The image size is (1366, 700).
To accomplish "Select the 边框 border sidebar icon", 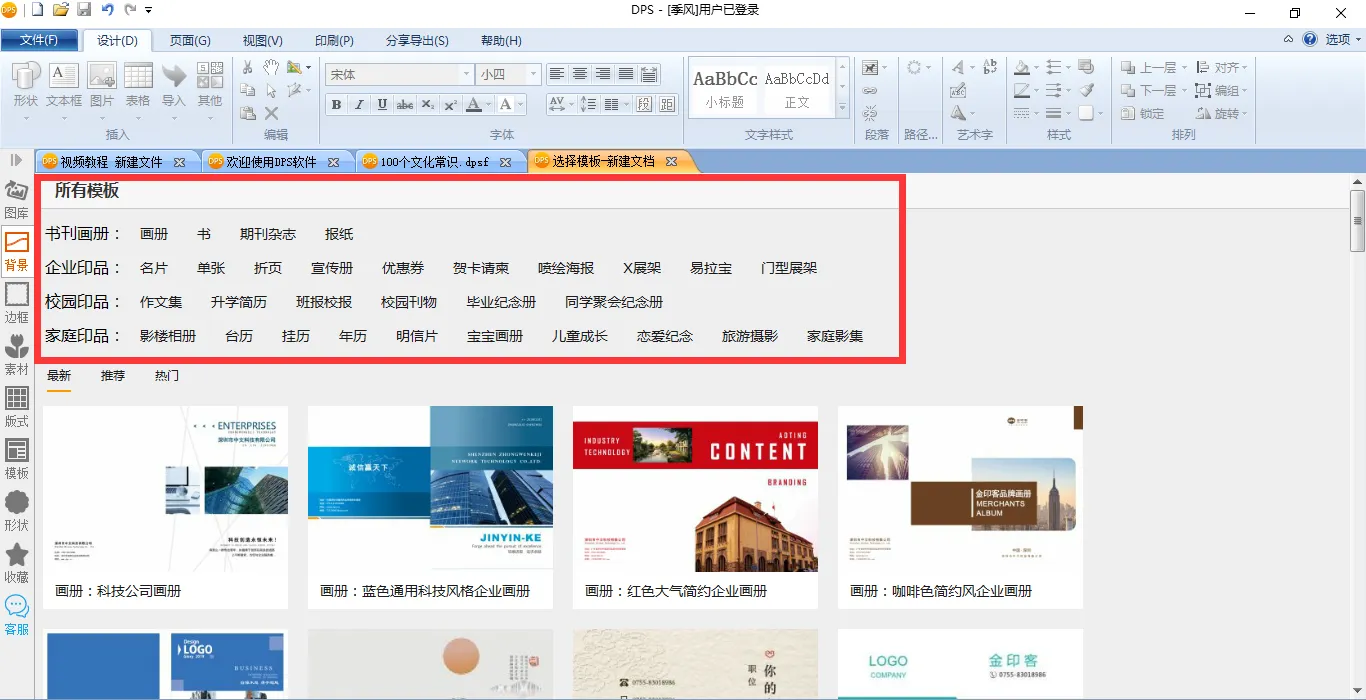I will coord(16,303).
